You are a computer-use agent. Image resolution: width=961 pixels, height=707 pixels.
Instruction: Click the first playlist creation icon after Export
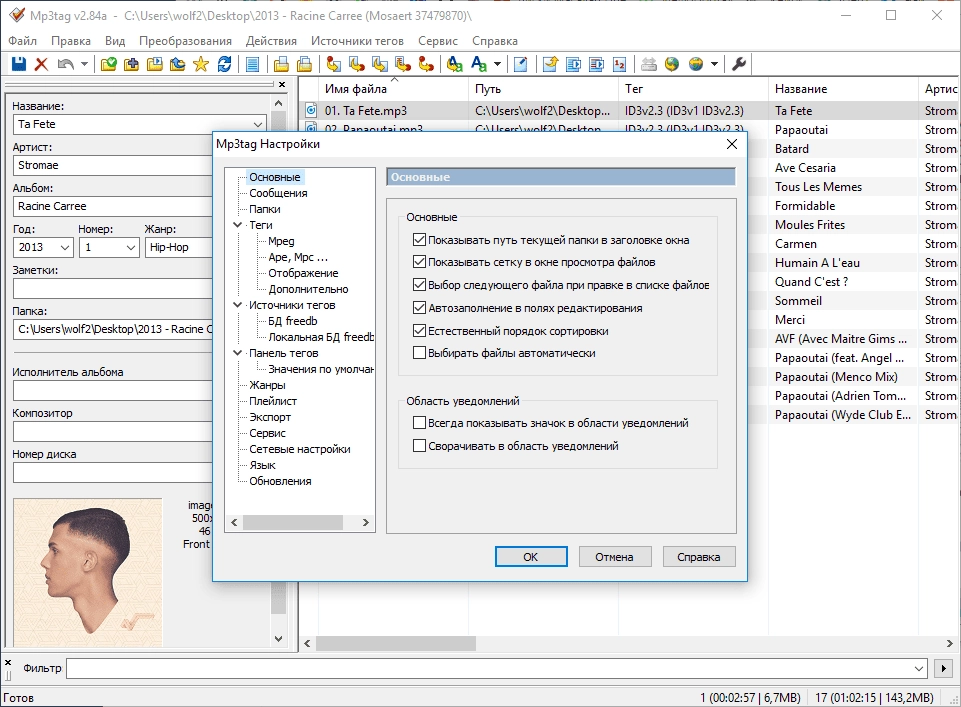coord(574,64)
